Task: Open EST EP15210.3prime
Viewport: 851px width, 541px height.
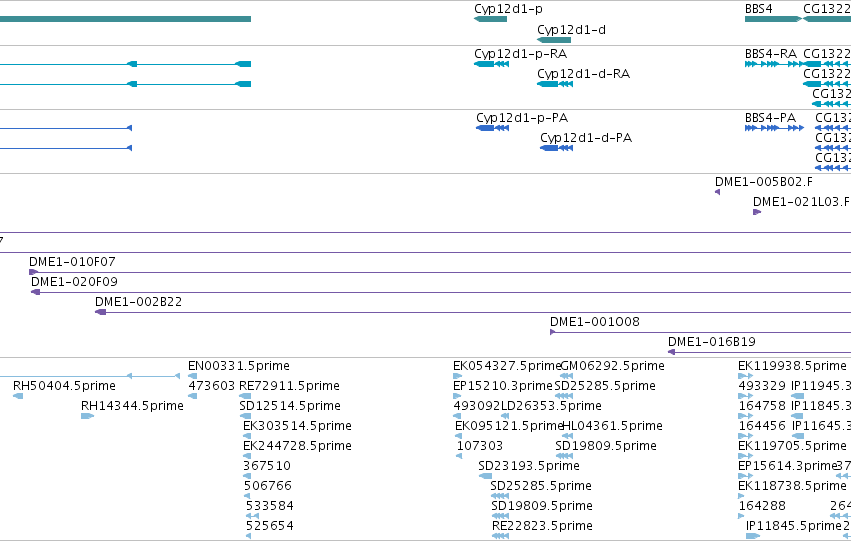Action: click(503, 386)
